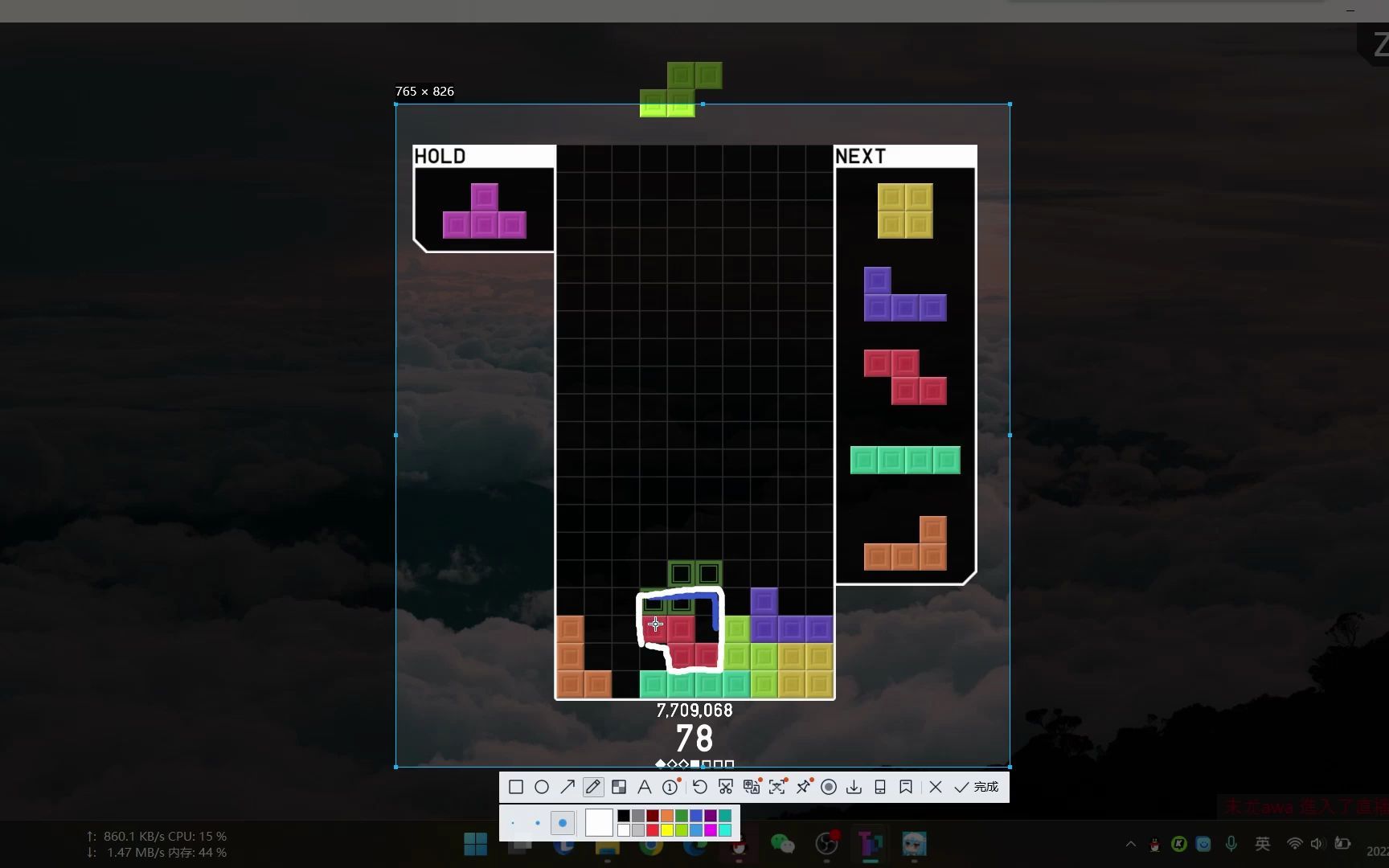1389x868 pixels.
Task: Click the HOLD label
Action: click(440, 156)
